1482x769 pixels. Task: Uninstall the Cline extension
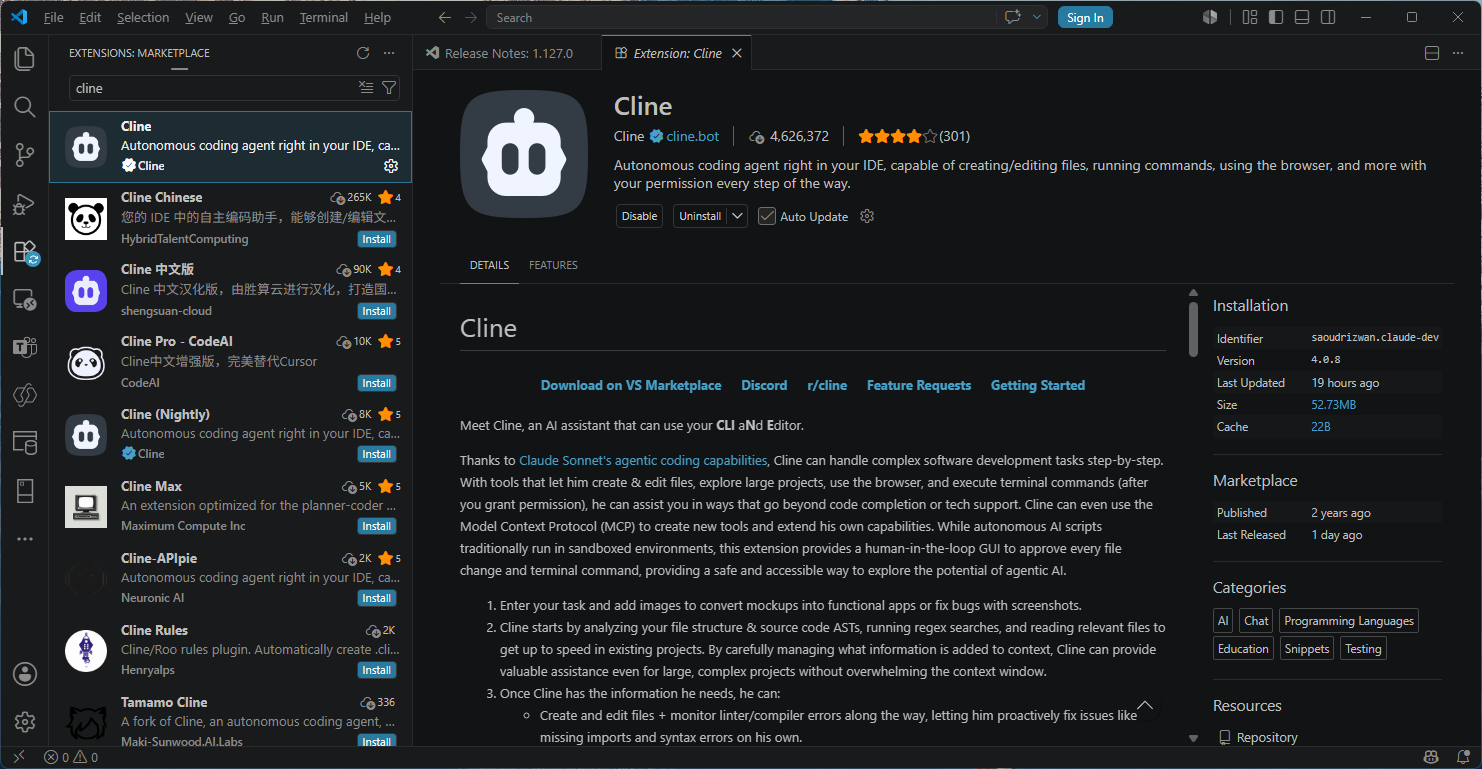pyautogui.click(x=700, y=216)
